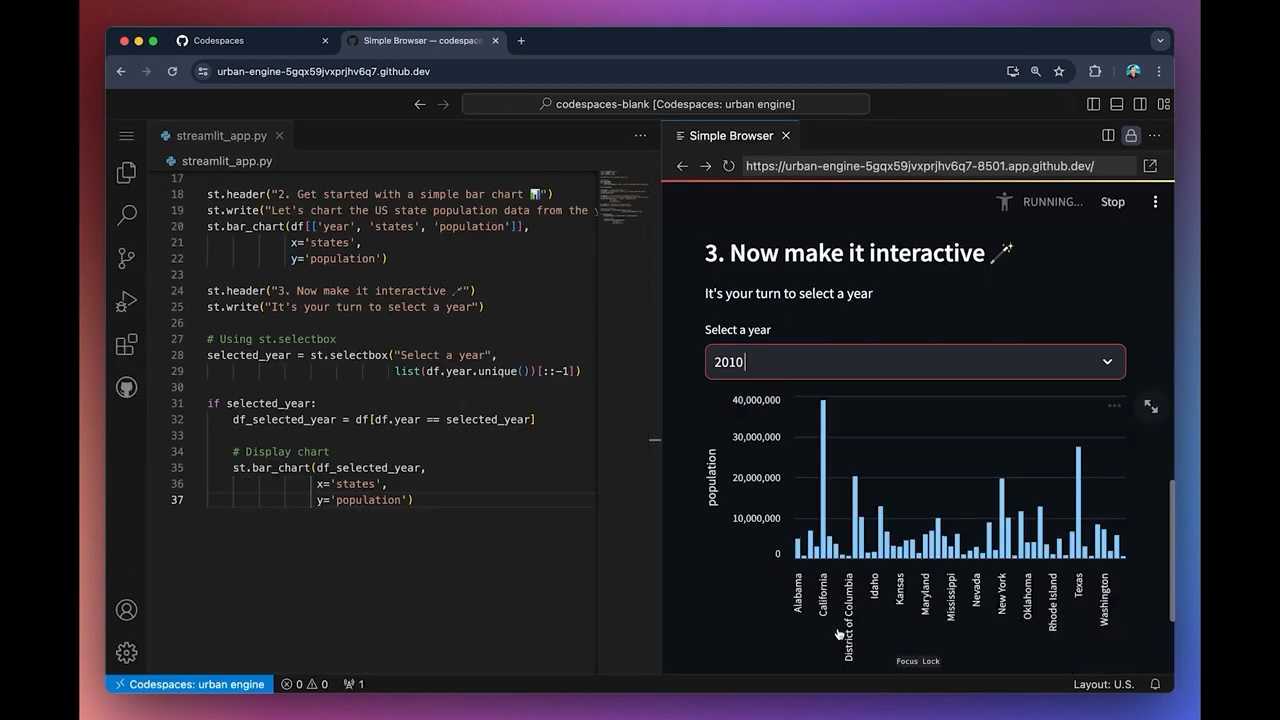
Task: Switch to the streamlit_app.py editor tab
Action: point(221,135)
